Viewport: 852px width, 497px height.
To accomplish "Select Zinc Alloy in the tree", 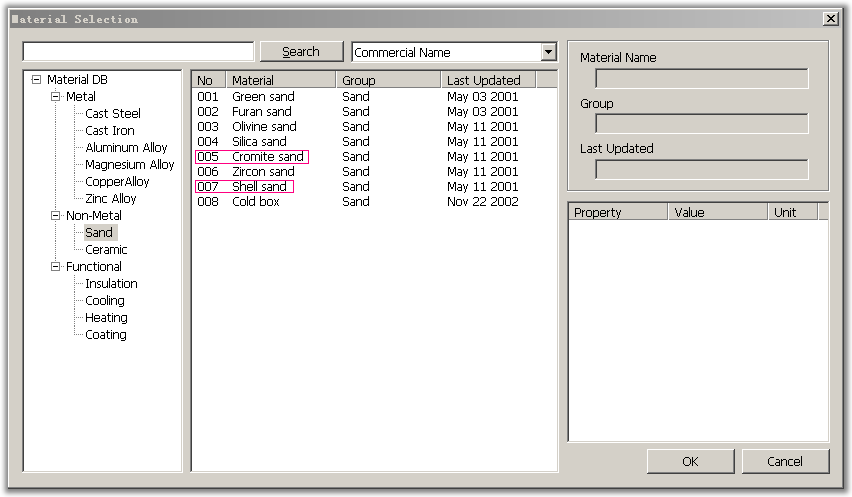I will tap(110, 198).
